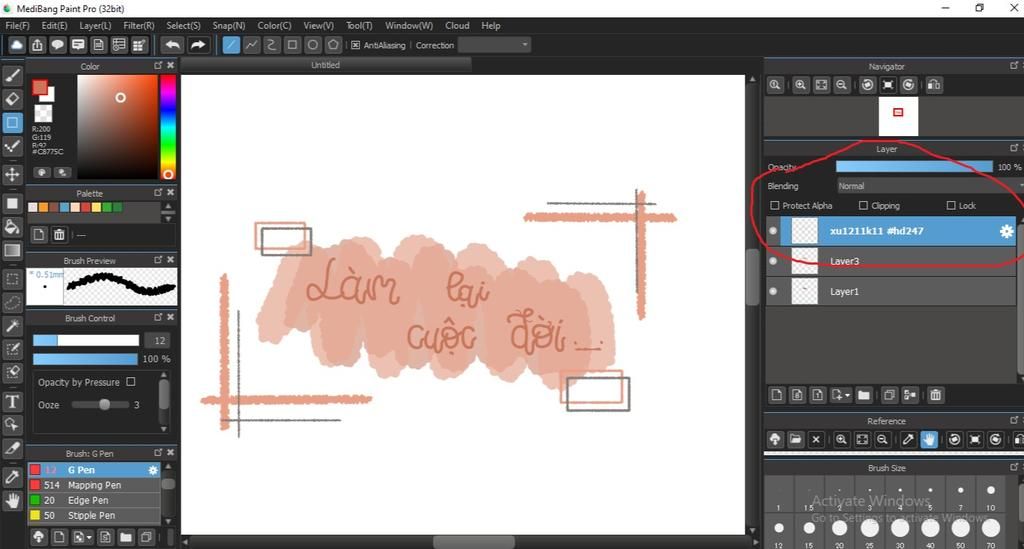Image resolution: width=1024 pixels, height=549 pixels.
Task: Zoom in using Navigator magnifier plus icon
Action: [x=801, y=85]
